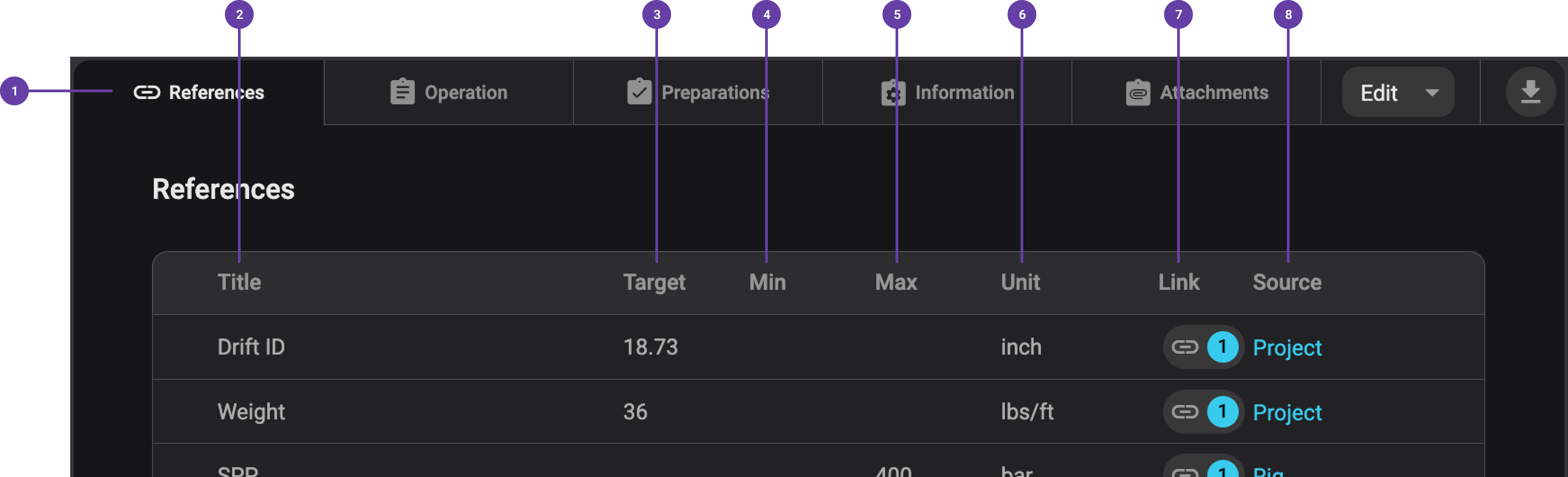Click the References tab link icon
The height and width of the screenshot is (477, 1568).
tap(147, 93)
